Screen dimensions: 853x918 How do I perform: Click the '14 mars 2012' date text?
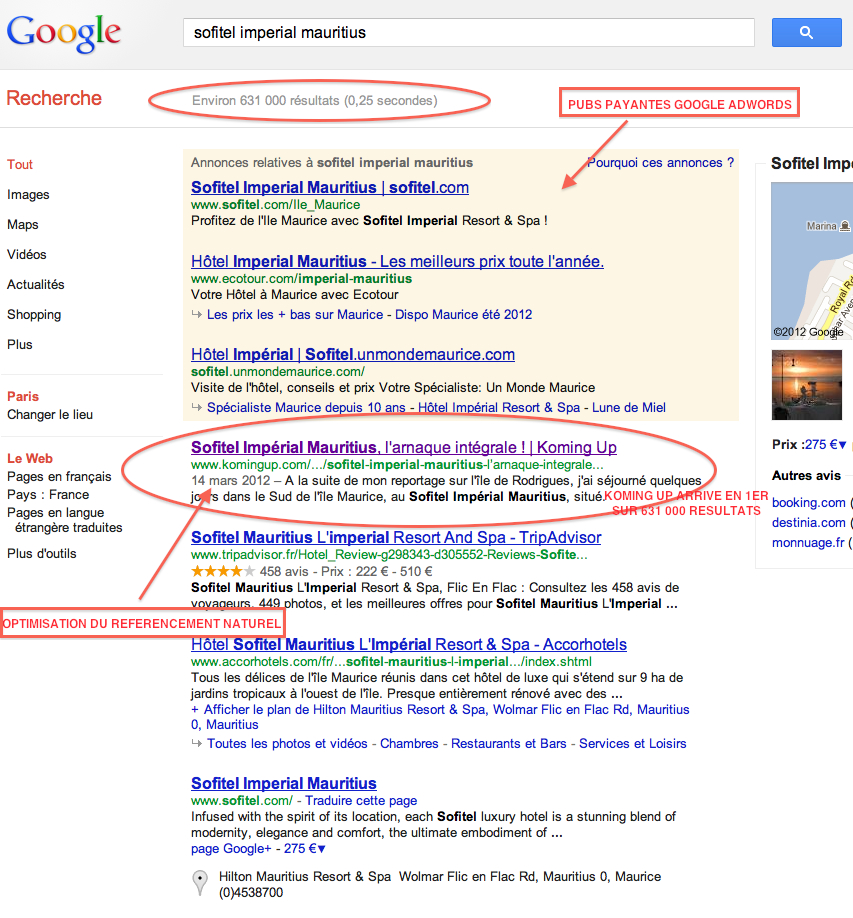[231, 481]
